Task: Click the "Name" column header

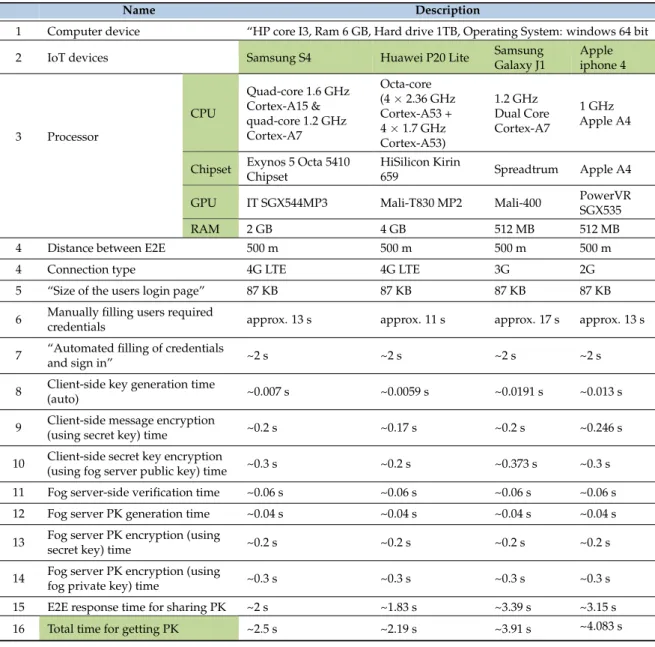Action: 139,10
